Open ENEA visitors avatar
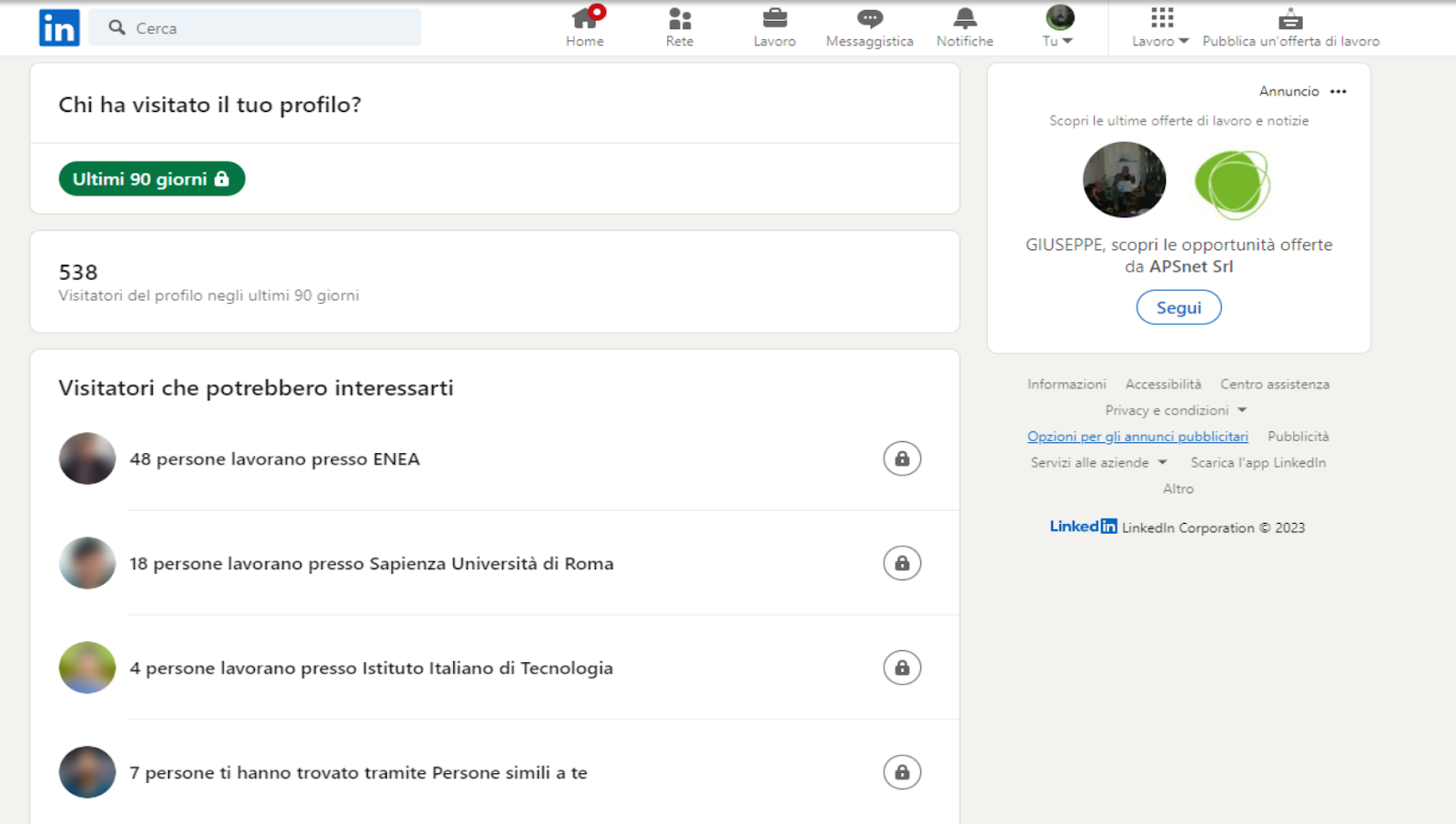Image resolution: width=1456 pixels, height=824 pixels. pos(87,458)
